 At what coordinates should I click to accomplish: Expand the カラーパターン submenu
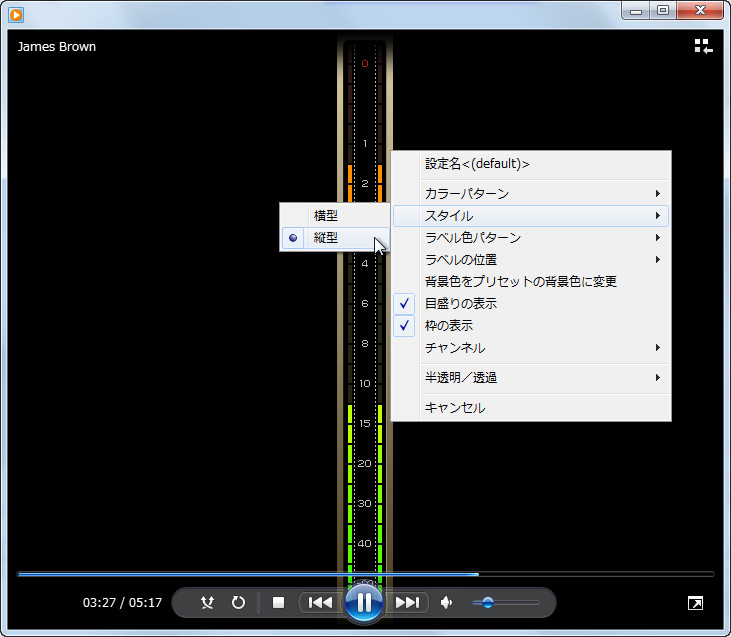[x=531, y=194]
